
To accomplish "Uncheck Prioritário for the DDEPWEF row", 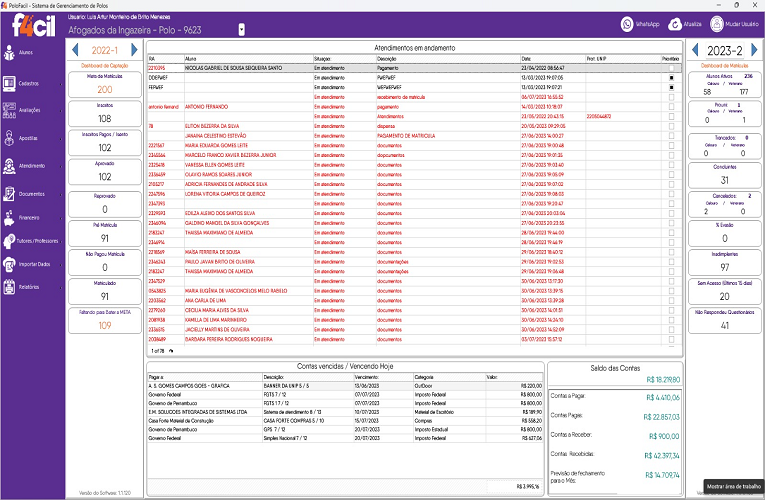I will (x=672, y=77).
